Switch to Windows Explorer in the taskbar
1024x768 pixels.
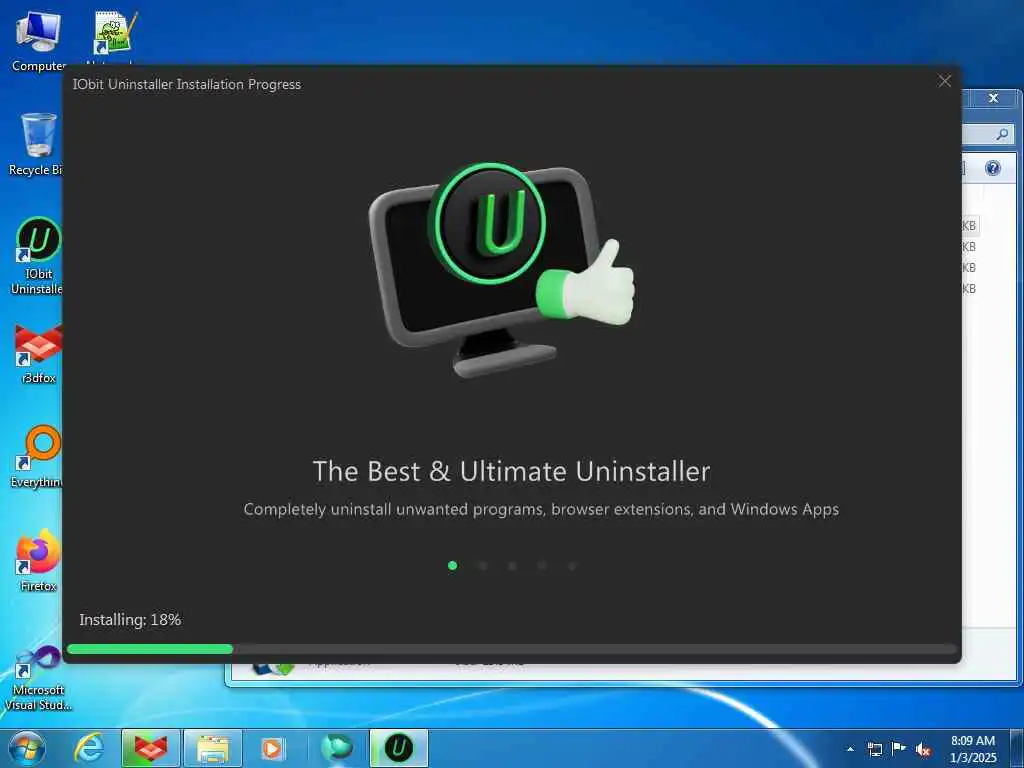[213, 748]
